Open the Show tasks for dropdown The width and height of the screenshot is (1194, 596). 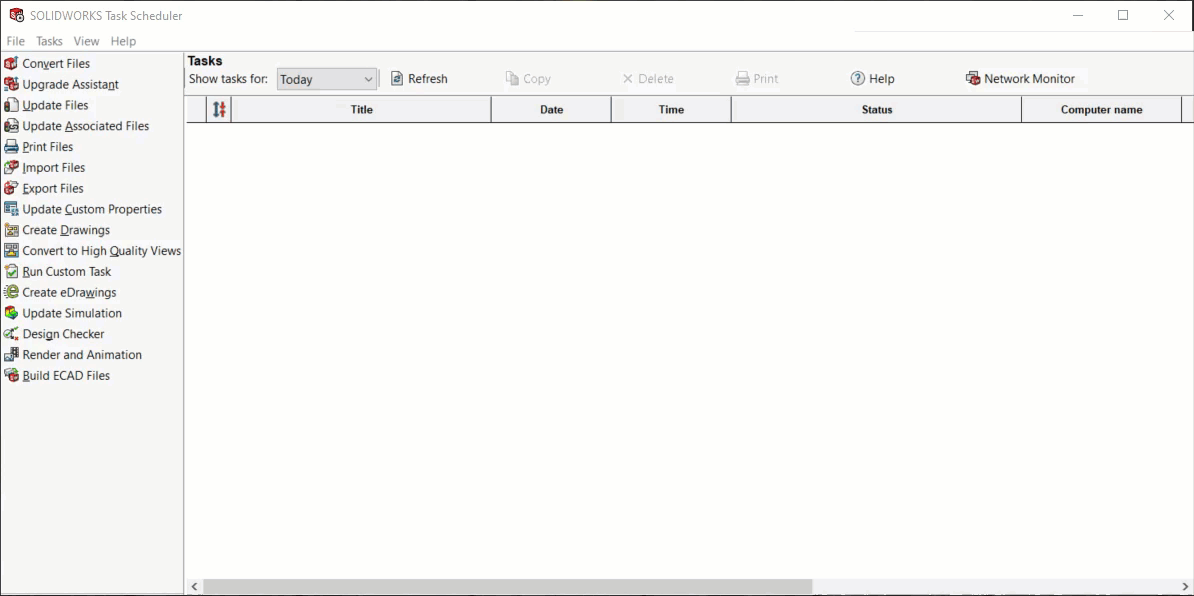point(327,78)
